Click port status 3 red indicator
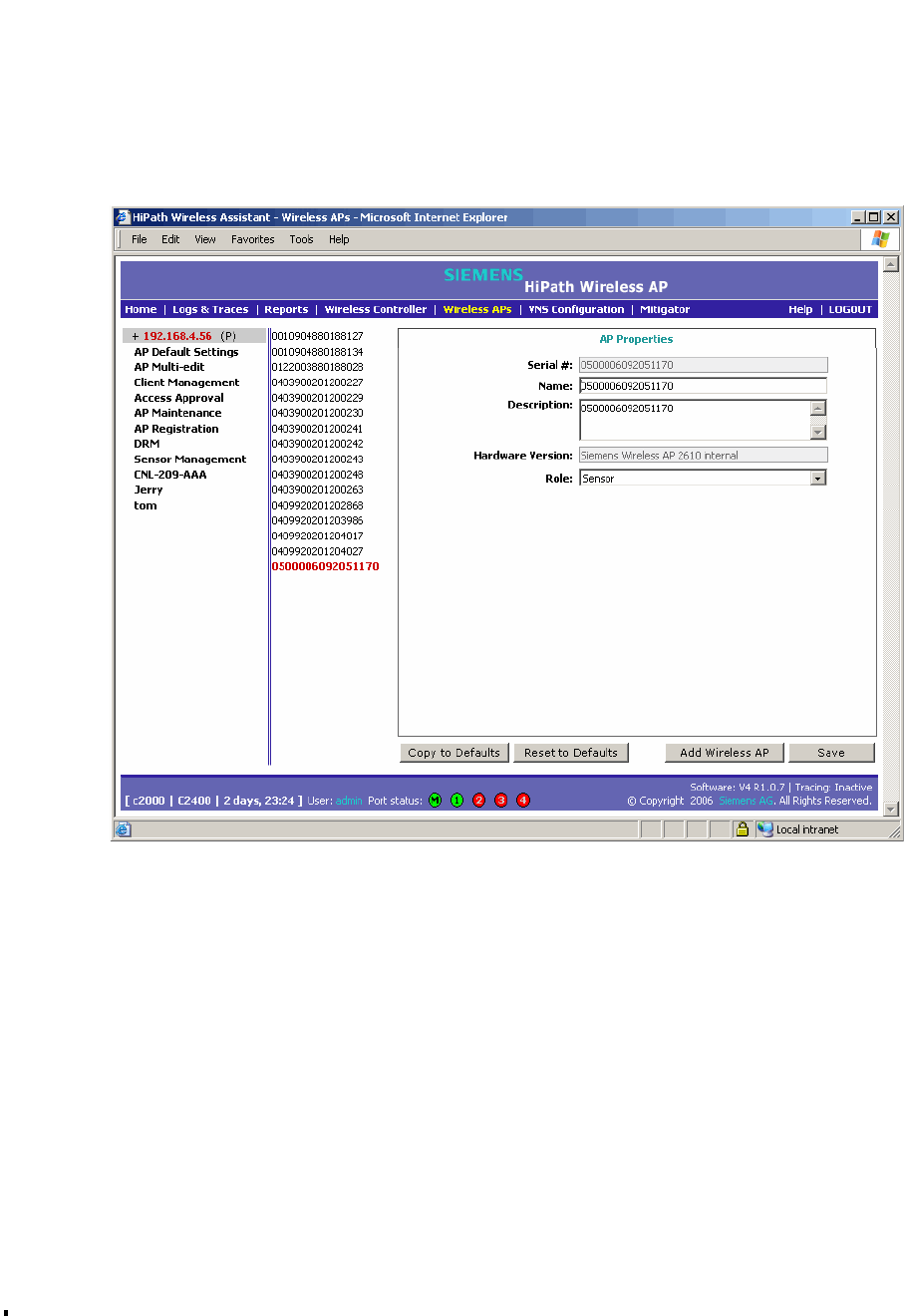This screenshot has height=1316, width=904. (x=501, y=800)
